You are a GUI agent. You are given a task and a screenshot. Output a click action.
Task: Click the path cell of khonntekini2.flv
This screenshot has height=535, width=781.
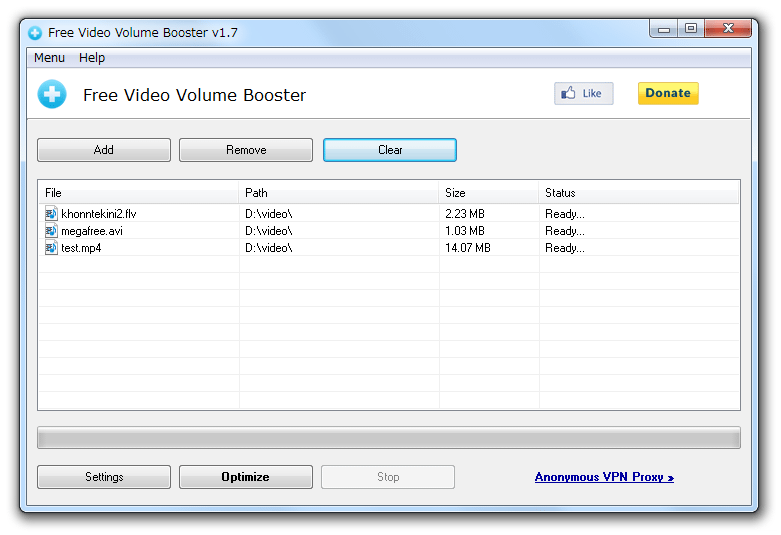tap(268, 214)
